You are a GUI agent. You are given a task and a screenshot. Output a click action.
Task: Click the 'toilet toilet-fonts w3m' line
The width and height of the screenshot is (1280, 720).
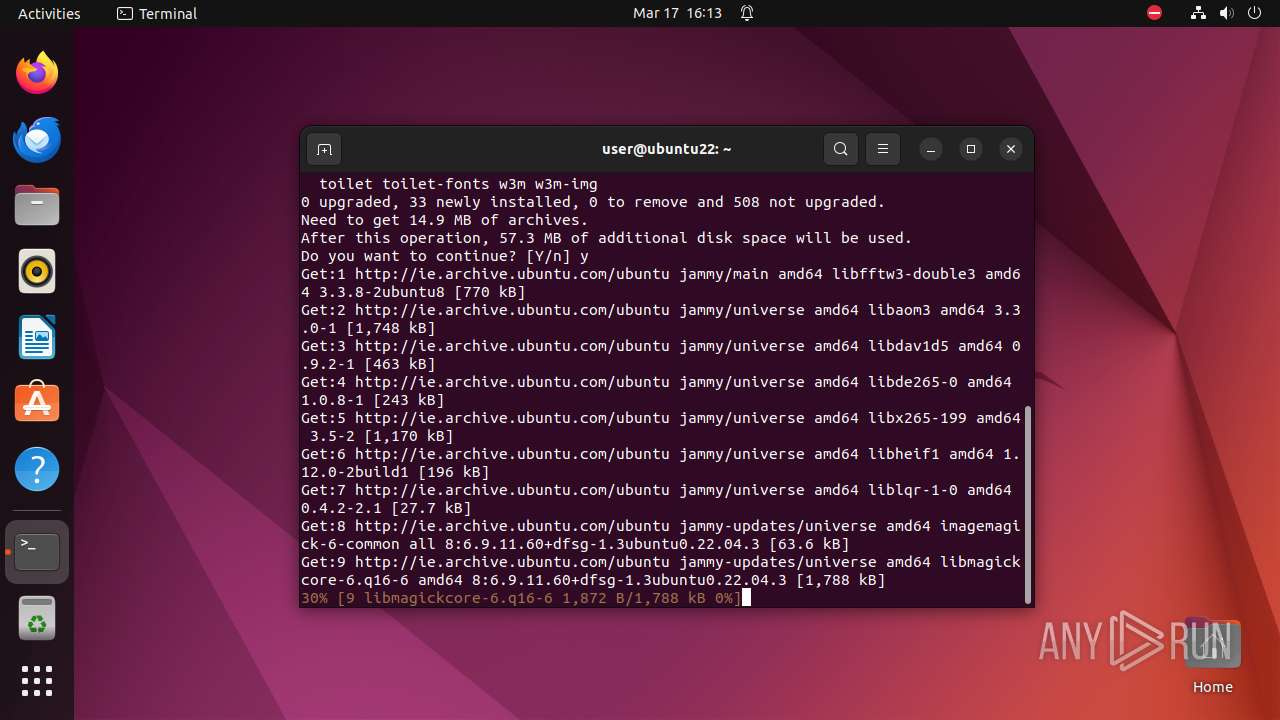[458, 184]
